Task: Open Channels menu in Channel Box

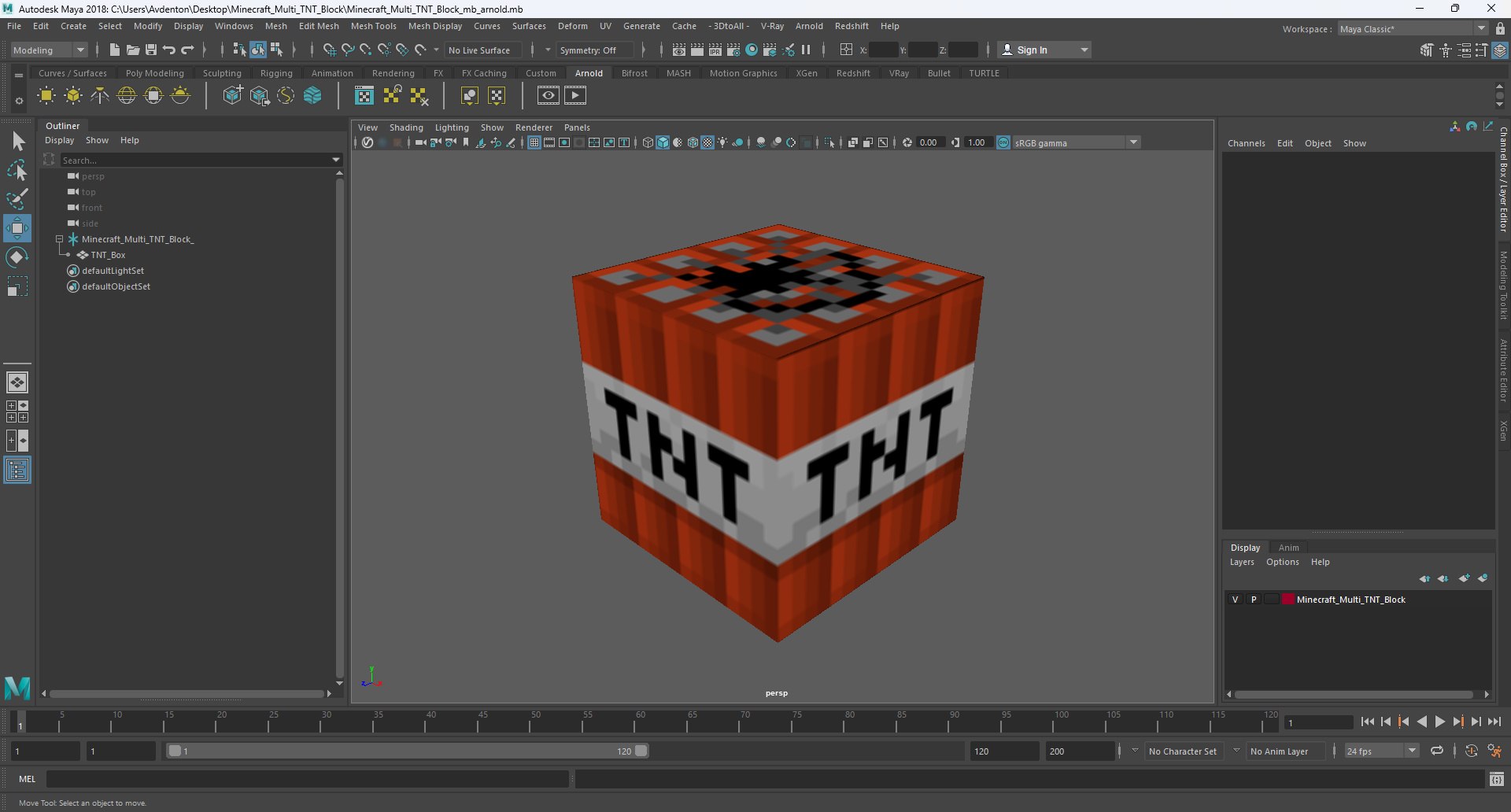Action: pos(1246,143)
